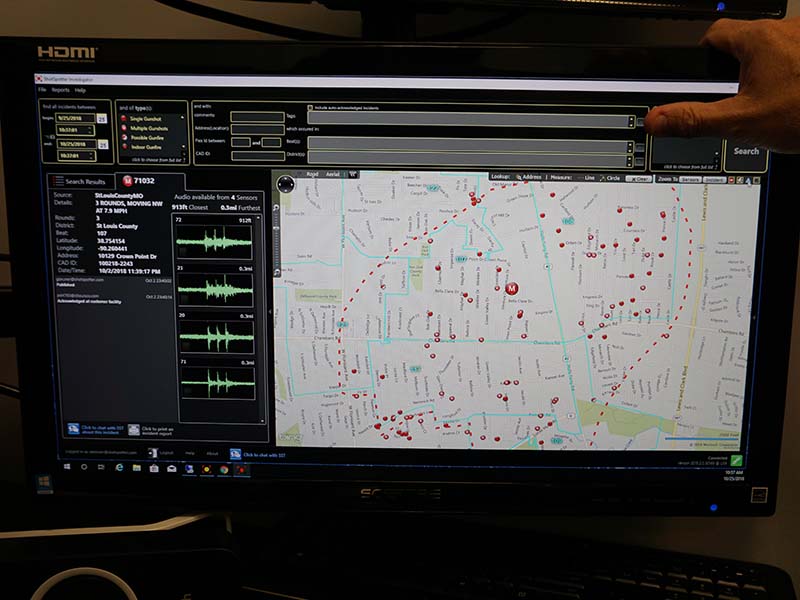Screen dimensions: 800x600
Task: Focus the Address/Location search field
Action: tap(258, 129)
